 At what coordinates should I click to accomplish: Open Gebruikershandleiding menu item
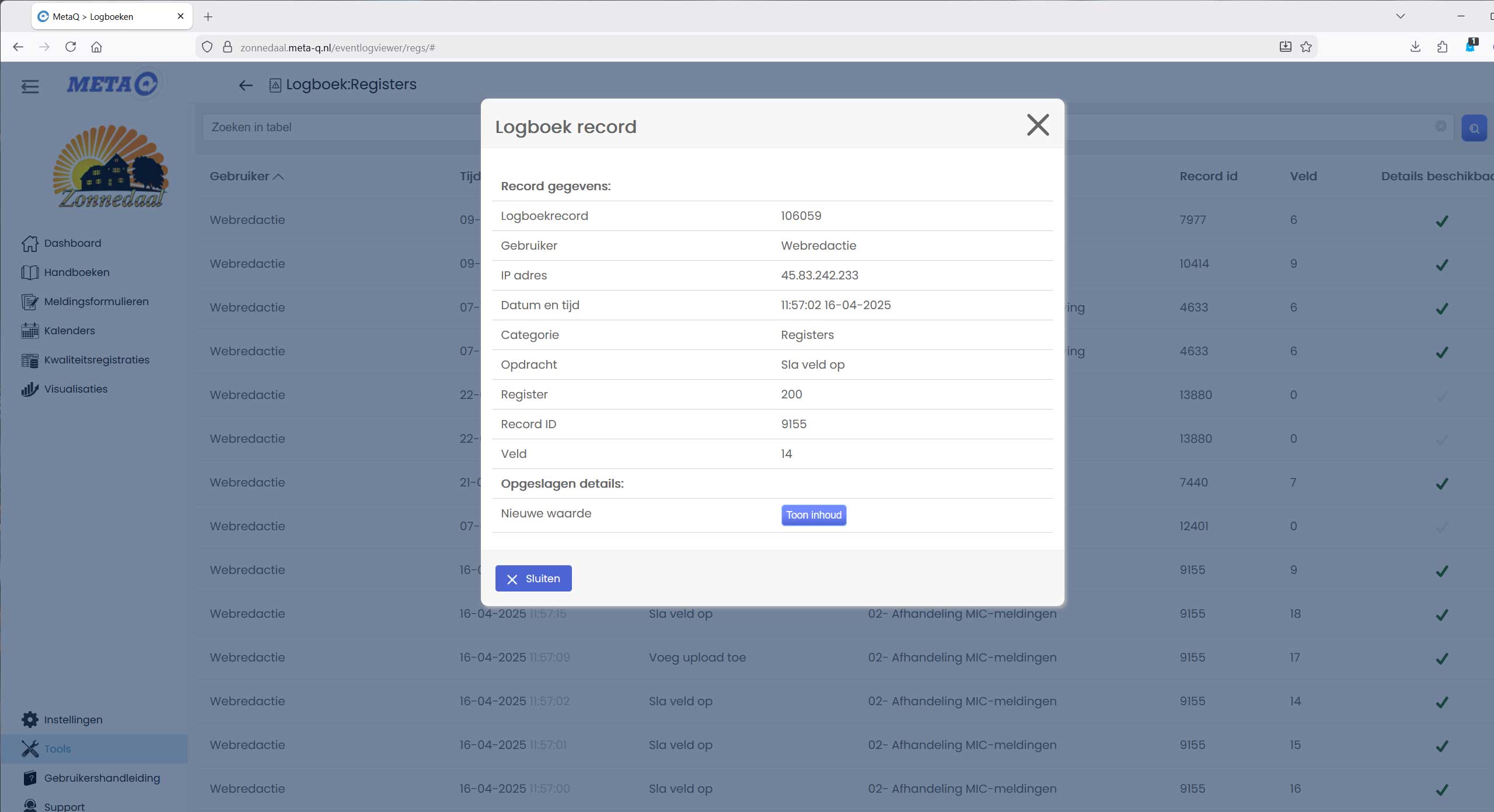[x=102, y=778]
